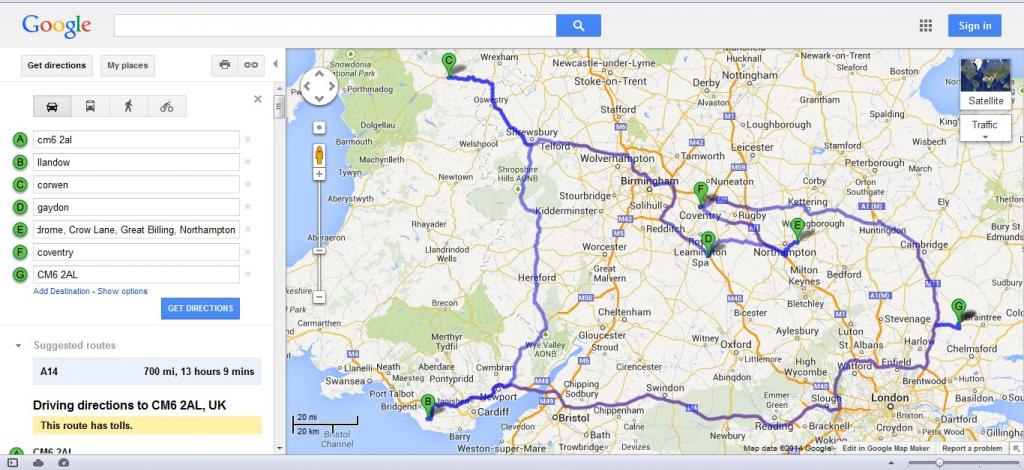Print the directions using the printer icon

click(225, 65)
